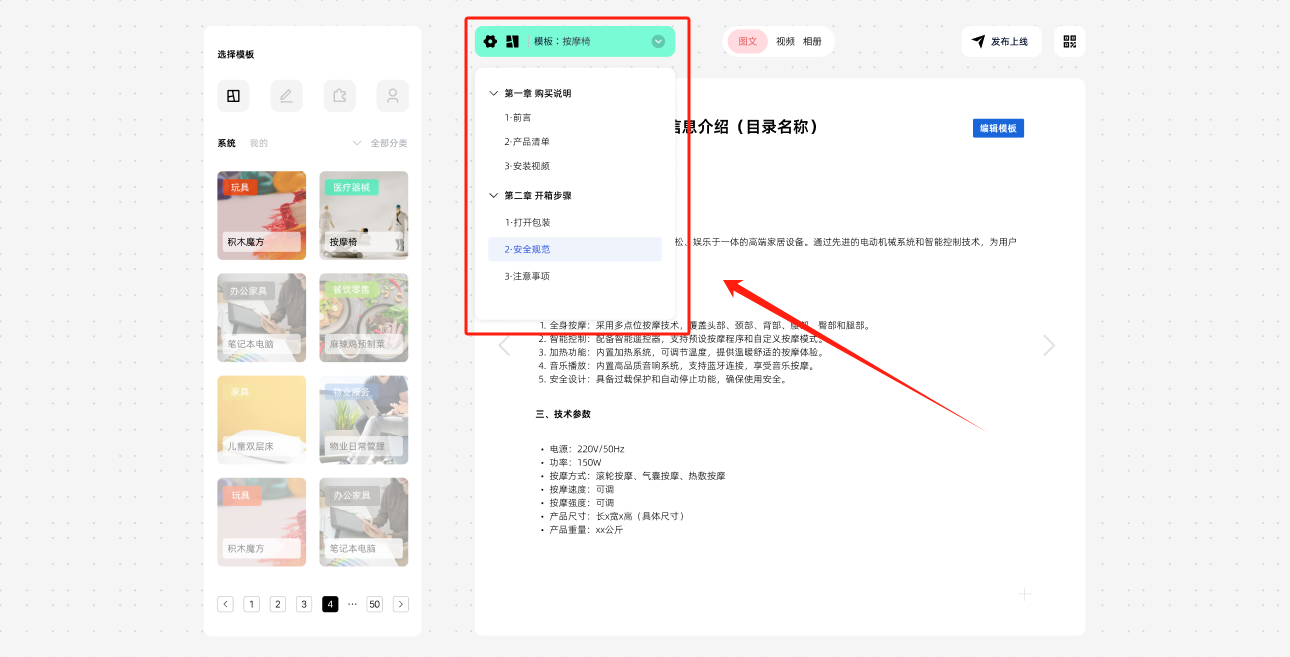Click the 发布上线 publish button
The height and width of the screenshot is (657, 1290).
point(1001,42)
